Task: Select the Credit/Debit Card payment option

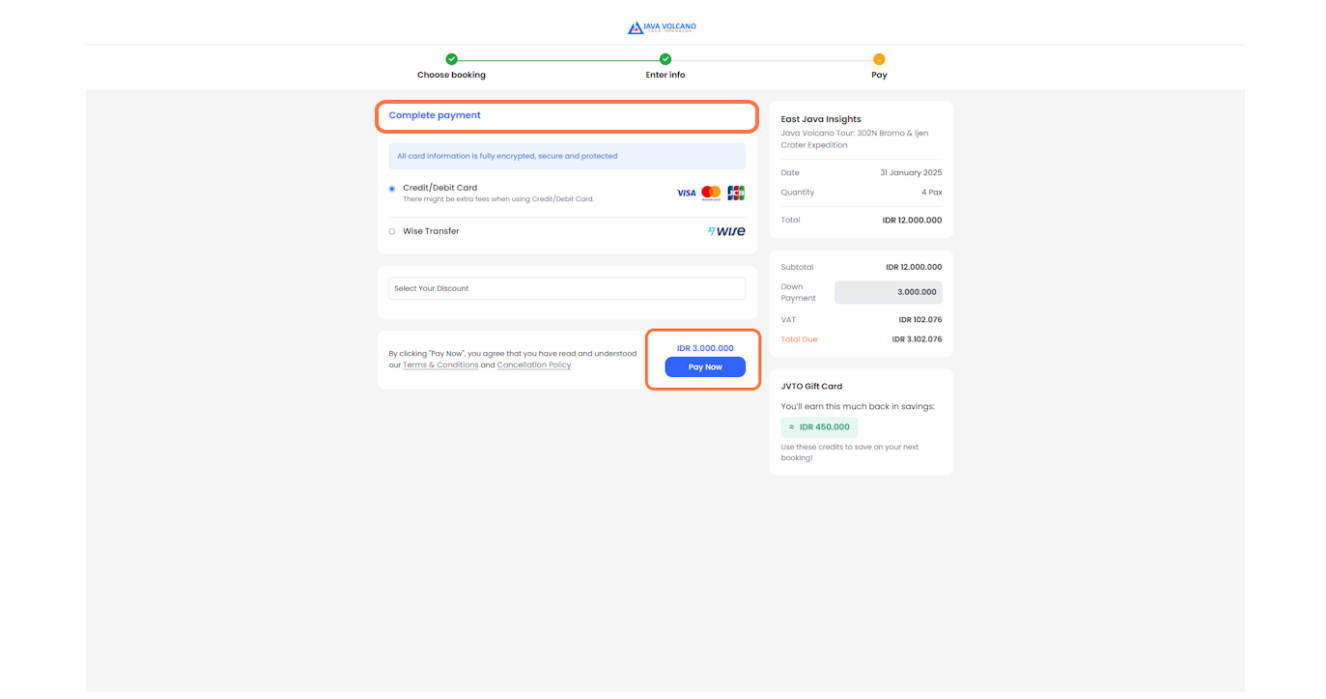Action: tap(391, 187)
